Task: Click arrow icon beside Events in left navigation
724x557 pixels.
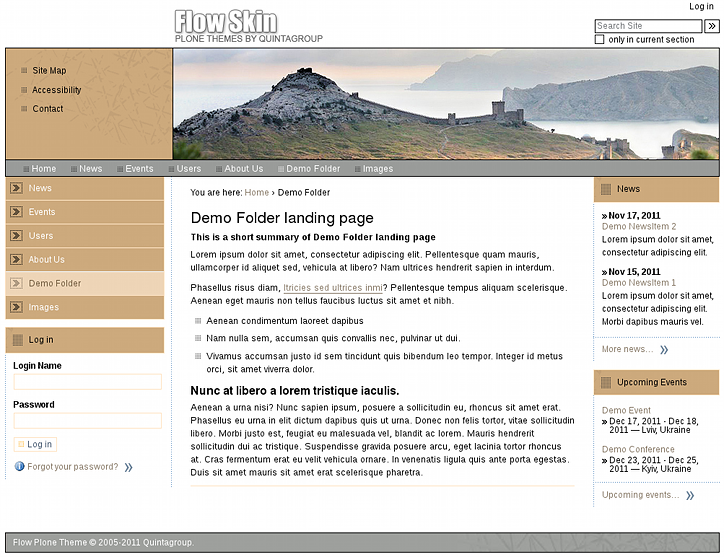Action: (17, 212)
